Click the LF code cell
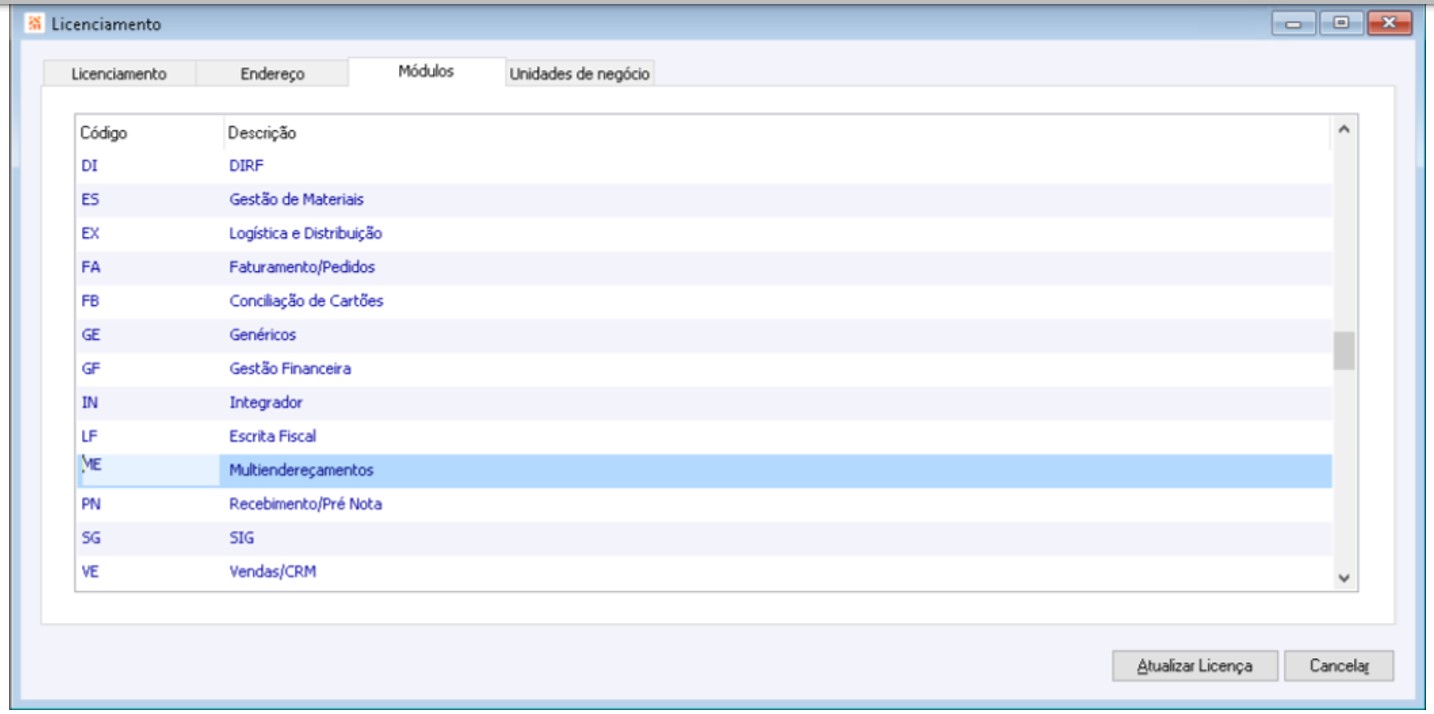Image resolution: width=1434 pixels, height=714 pixels. point(148,437)
